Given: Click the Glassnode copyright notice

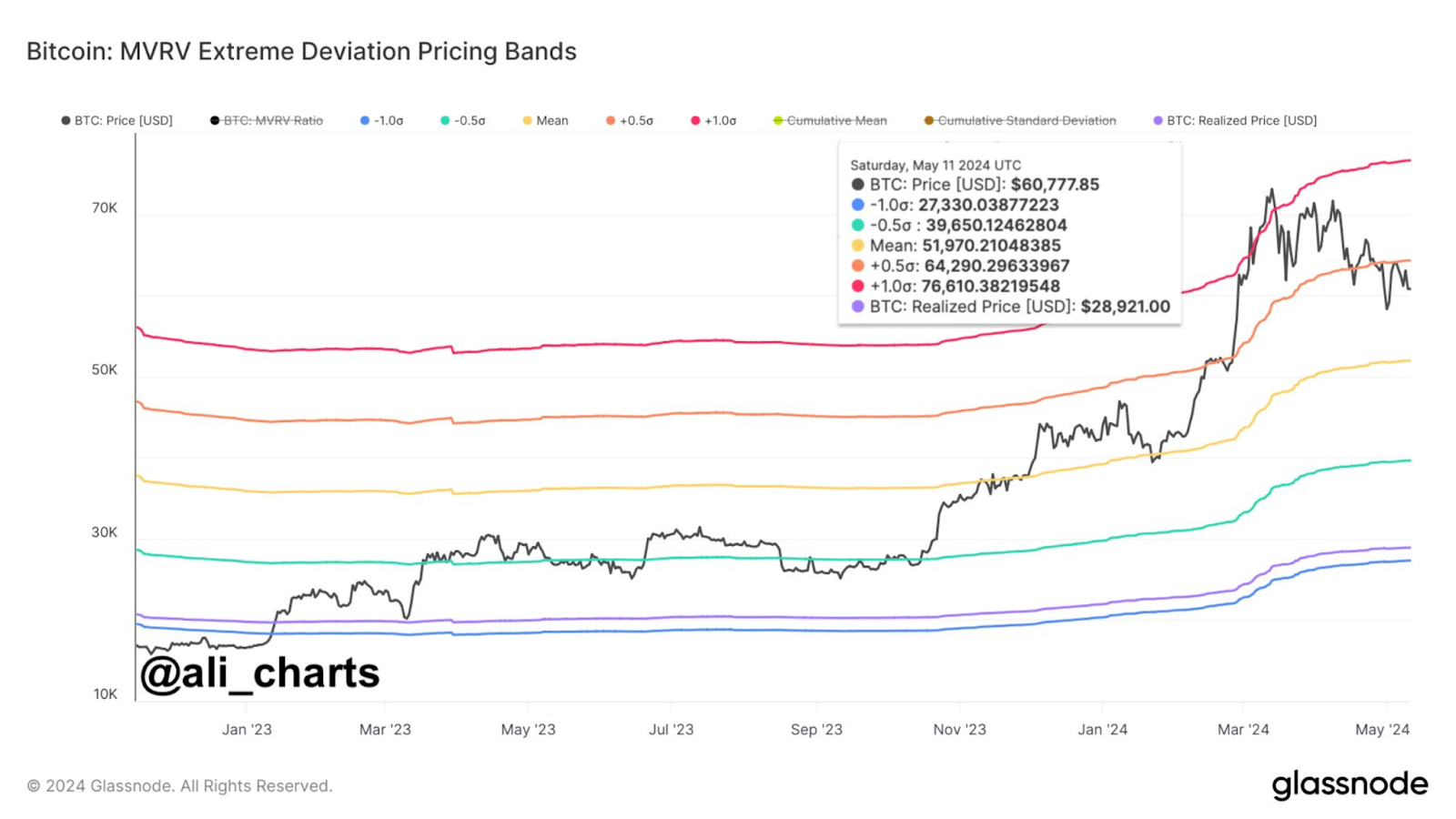Looking at the screenshot, I should pos(179,785).
